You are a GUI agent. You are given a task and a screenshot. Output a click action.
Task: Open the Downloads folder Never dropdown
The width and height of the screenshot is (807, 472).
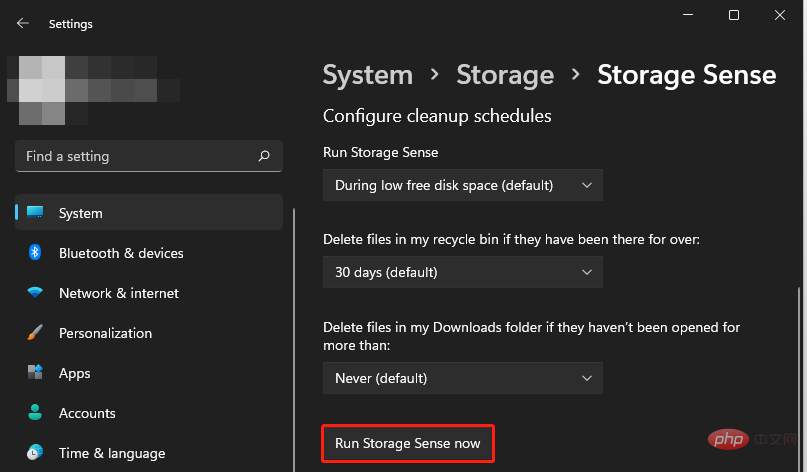point(463,378)
